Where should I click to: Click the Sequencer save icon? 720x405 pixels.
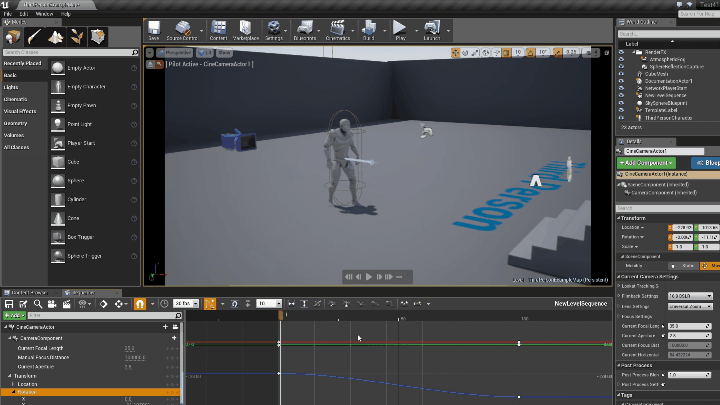point(9,304)
